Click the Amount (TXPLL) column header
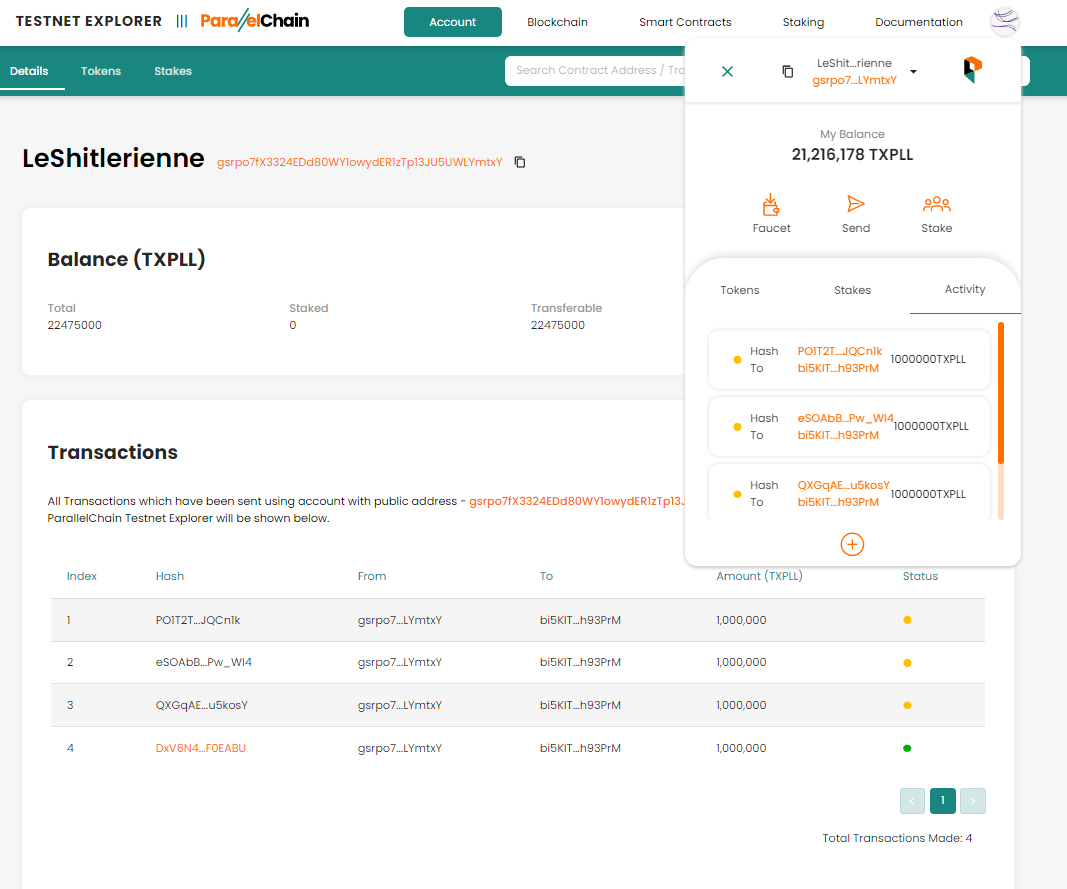This screenshot has height=889, width=1067. point(759,576)
